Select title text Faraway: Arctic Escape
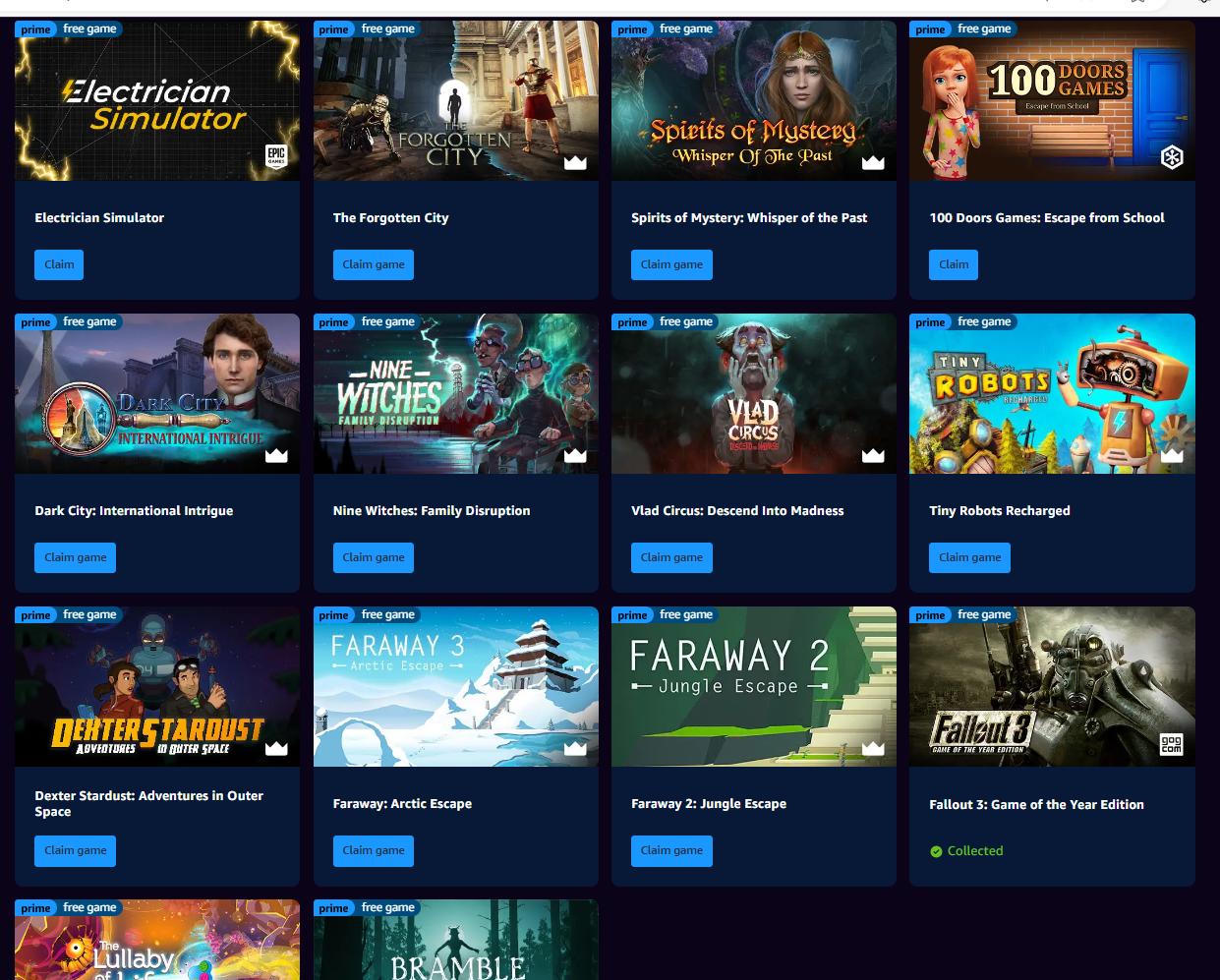This screenshot has width=1220, height=980. click(x=402, y=804)
